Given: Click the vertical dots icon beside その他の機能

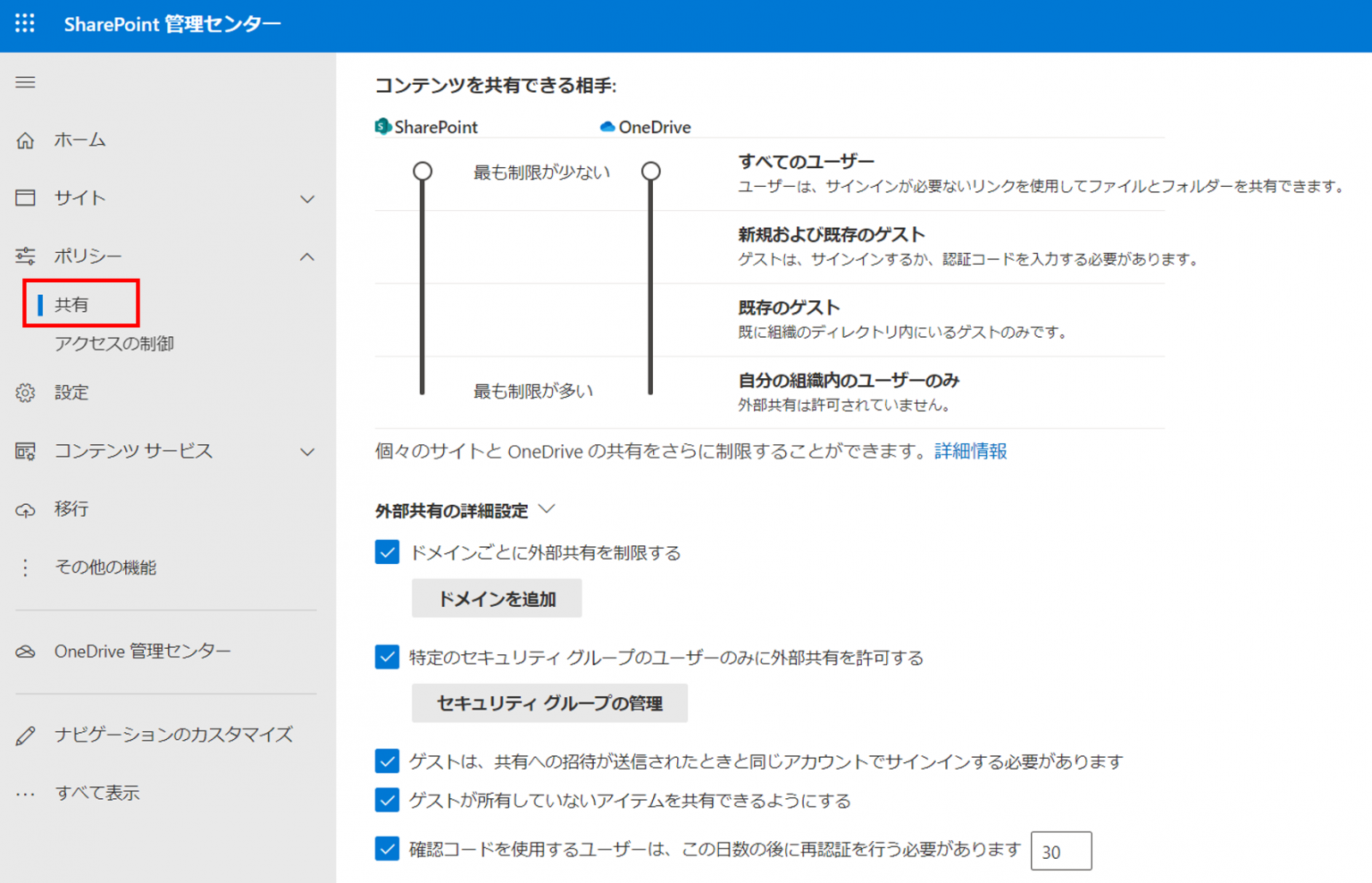Looking at the screenshot, I should tap(25, 568).
